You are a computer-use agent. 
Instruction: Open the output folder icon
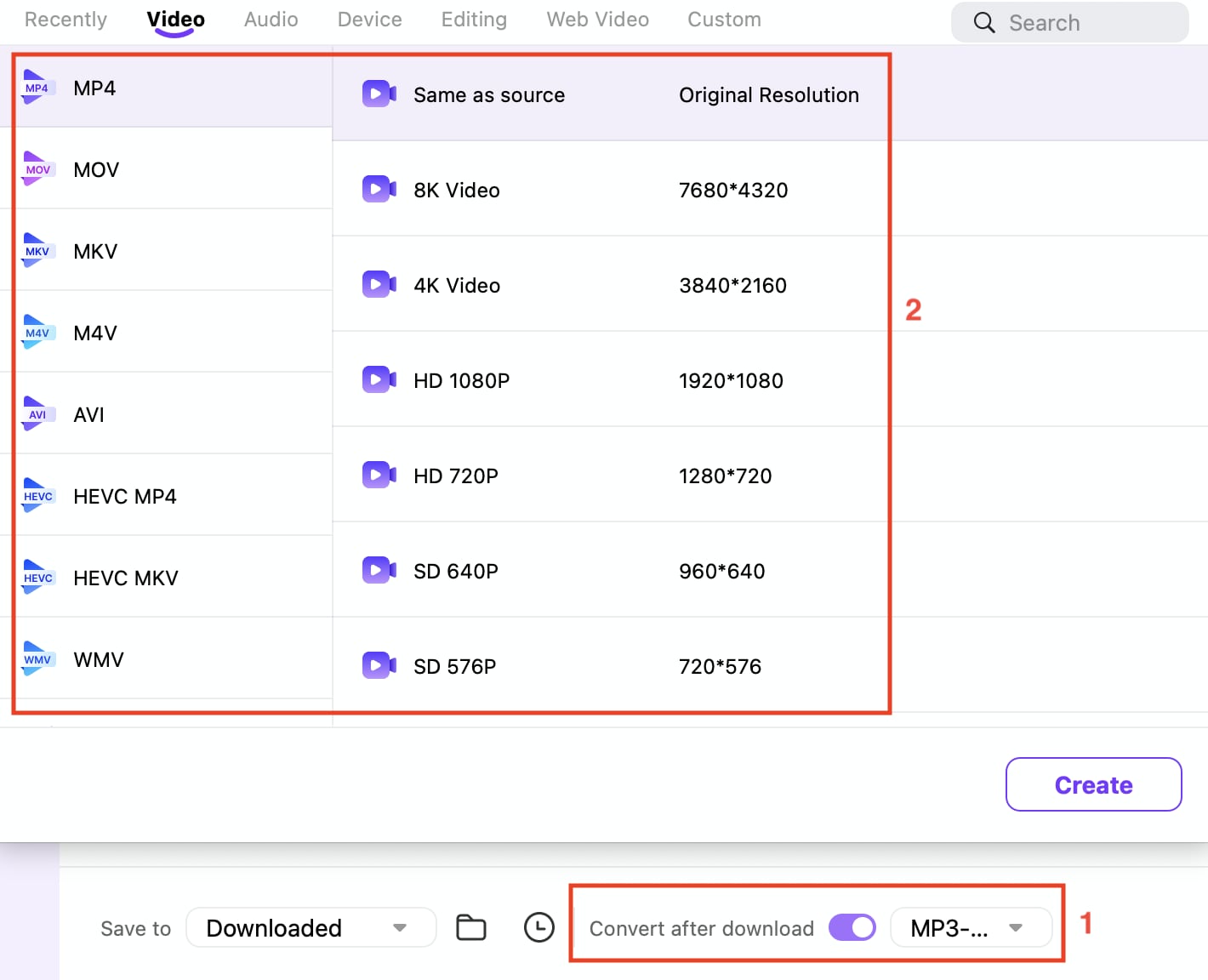471,927
